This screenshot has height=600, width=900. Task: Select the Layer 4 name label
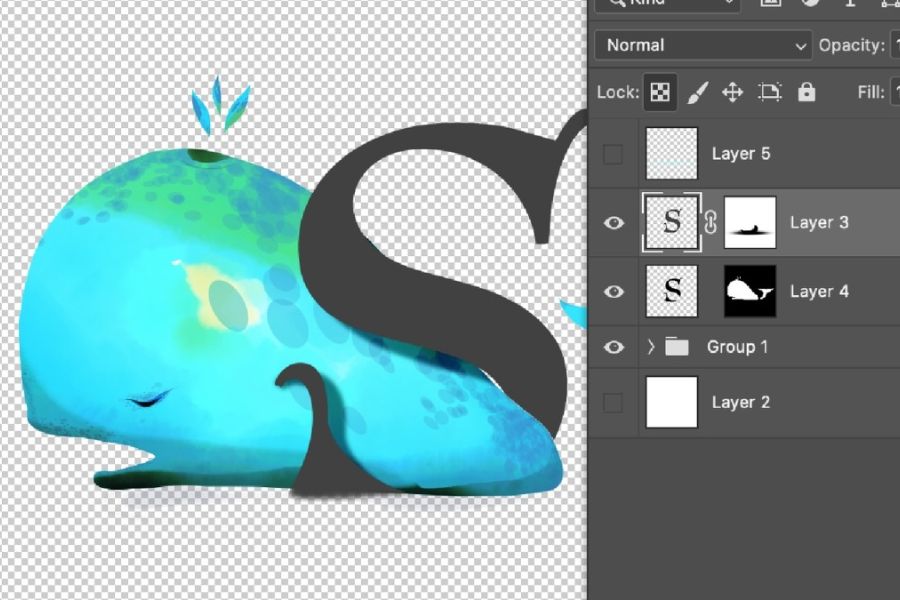tap(819, 292)
